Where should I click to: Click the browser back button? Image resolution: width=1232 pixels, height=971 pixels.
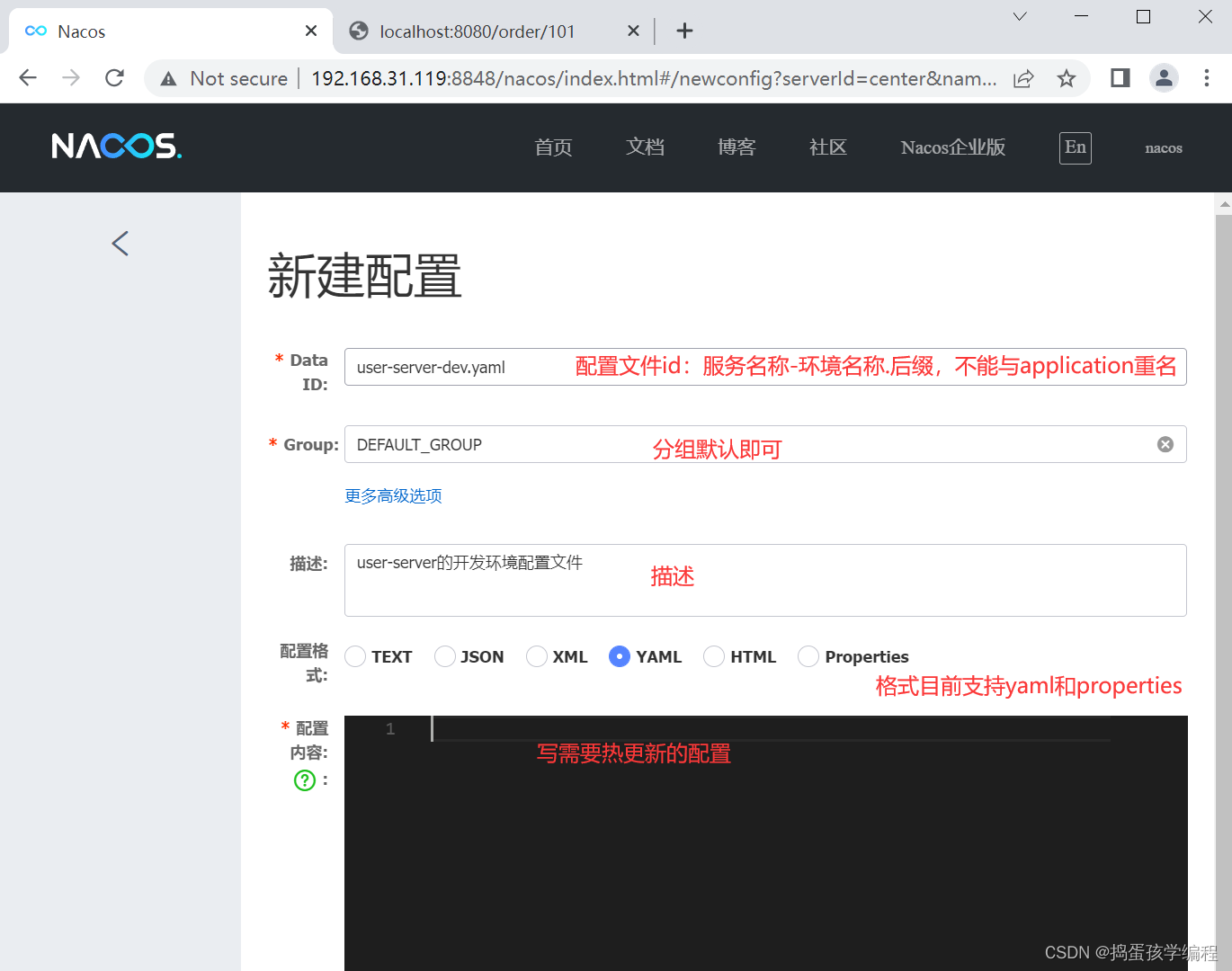pos(28,78)
